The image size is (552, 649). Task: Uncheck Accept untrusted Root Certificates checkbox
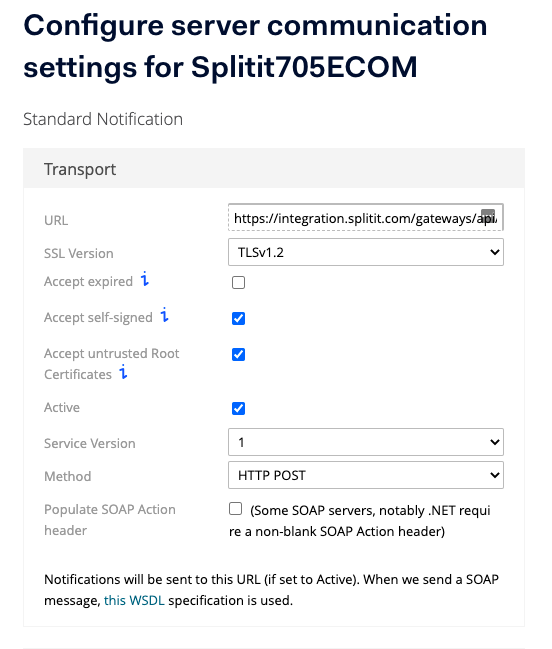[238, 355]
